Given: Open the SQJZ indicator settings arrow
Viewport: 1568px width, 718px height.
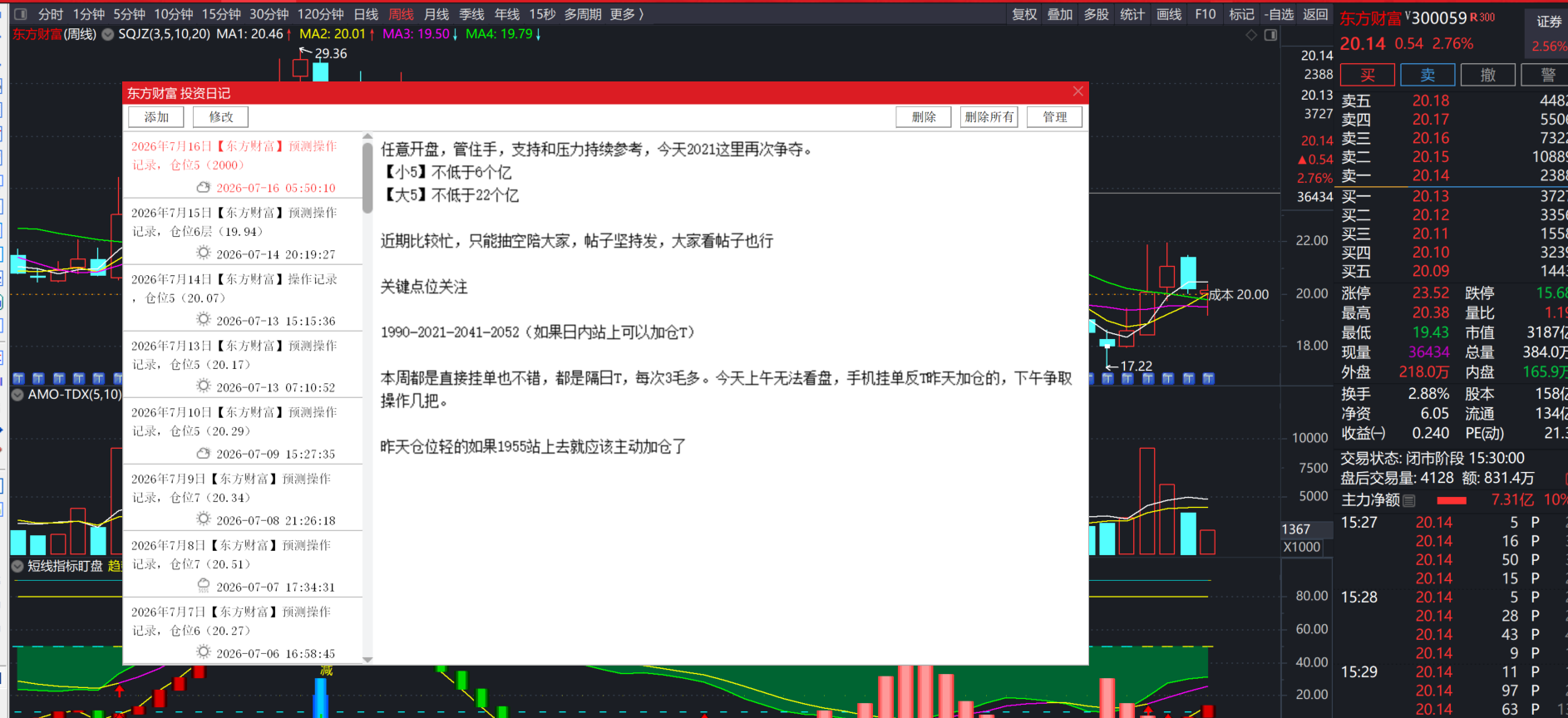Looking at the screenshot, I should pos(107,34).
